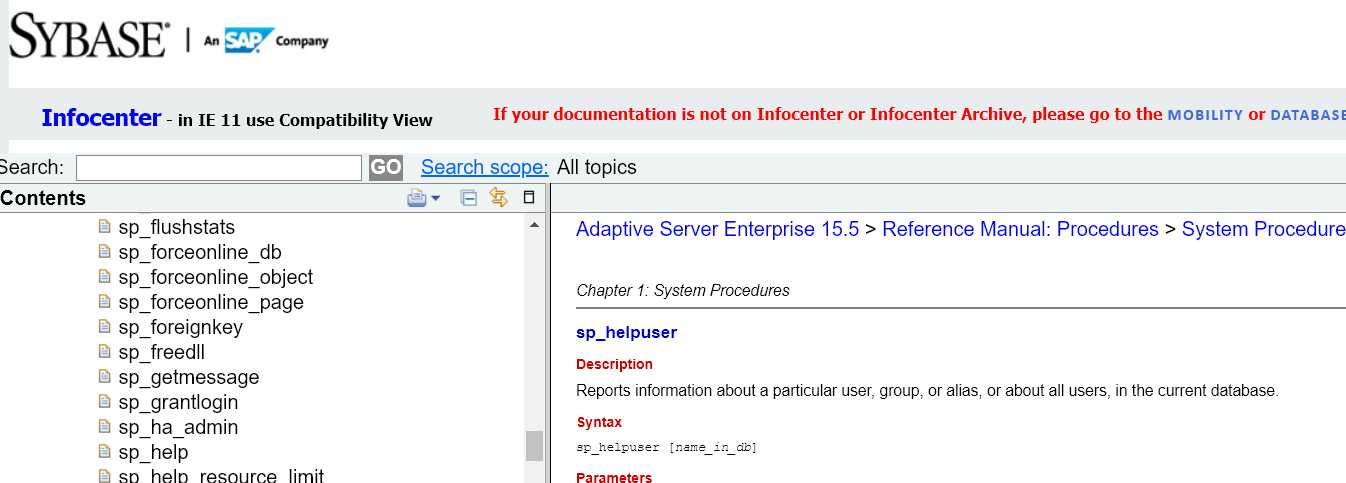
Task: Open System Procedures breadcrumb link
Action: tap(1263, 229)
